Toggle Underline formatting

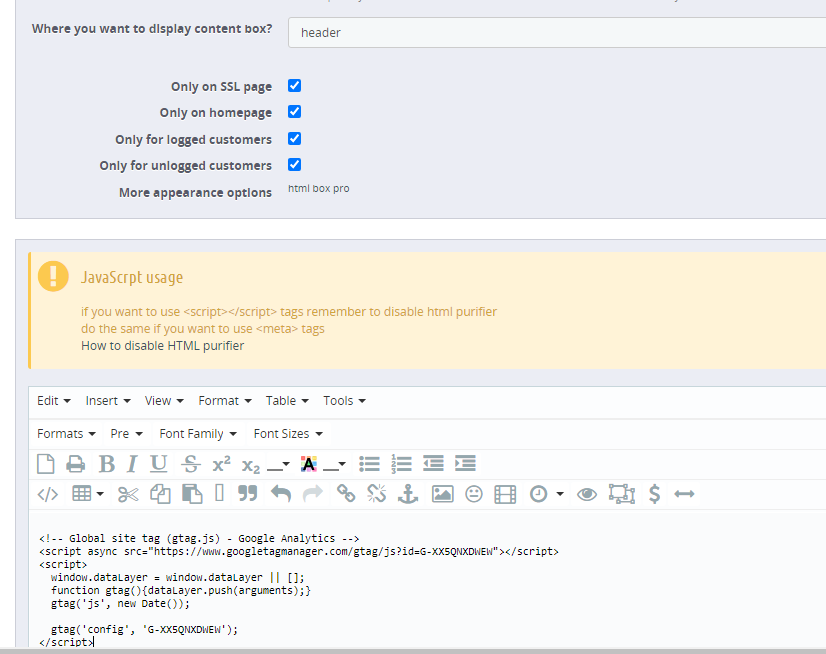tap(158, 464)
